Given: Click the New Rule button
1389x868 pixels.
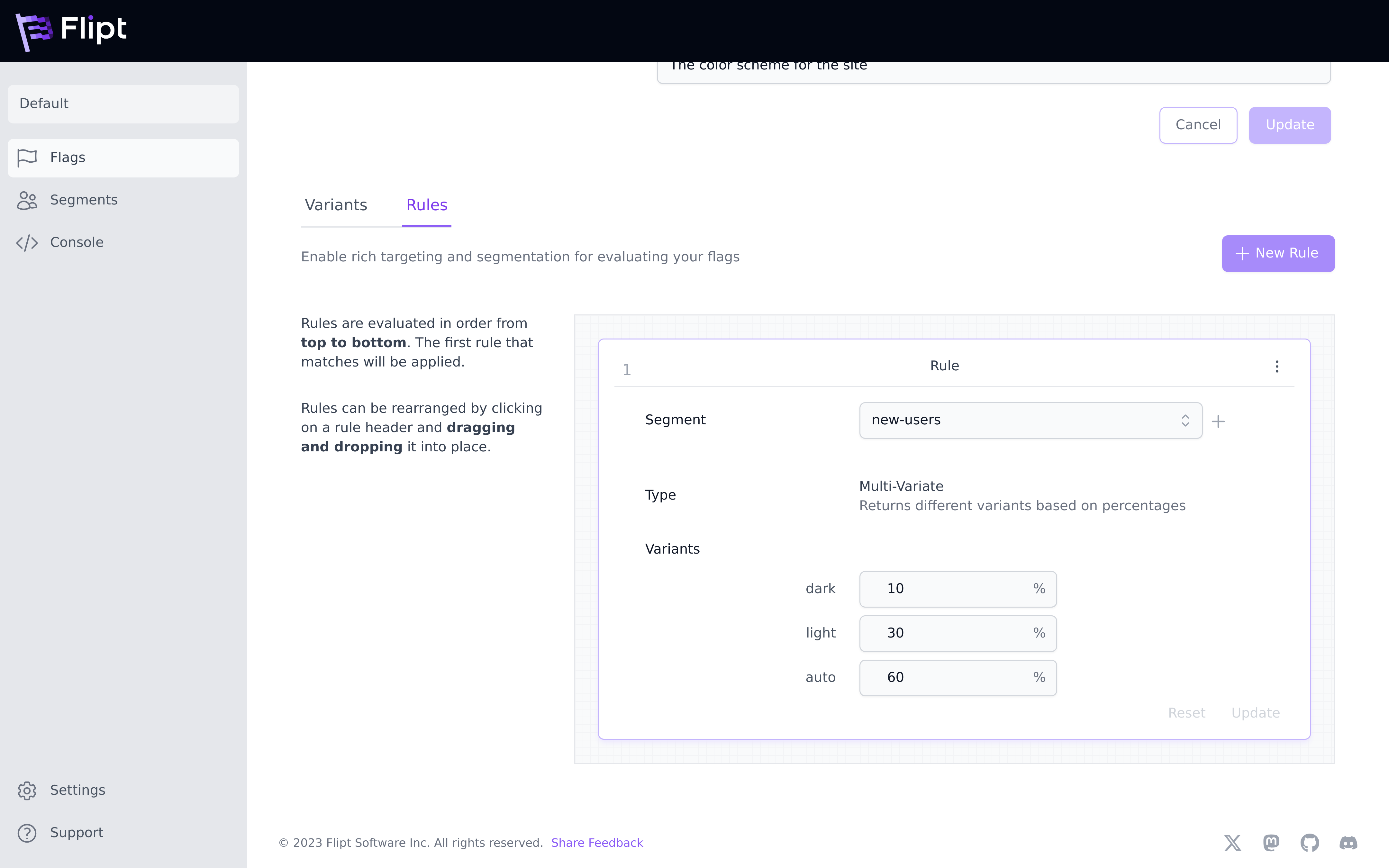Looking at the screenshot, I should pos(1278,254).
